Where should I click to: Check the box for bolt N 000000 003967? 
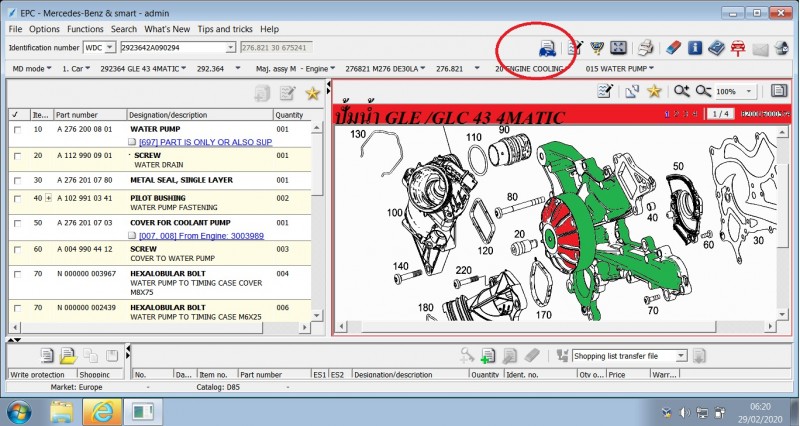(x=17, y=274)
